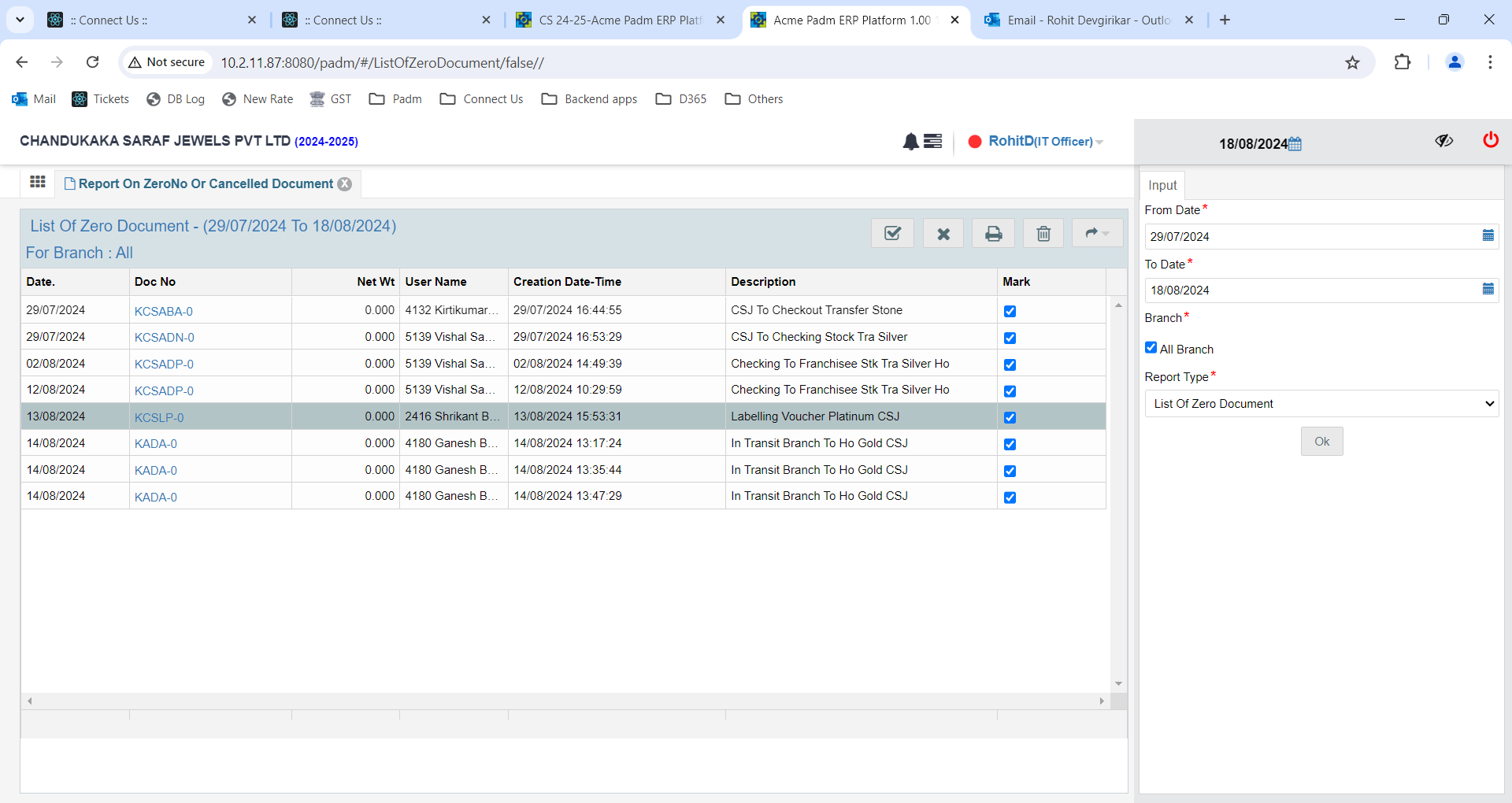Open the From Date calendar picker
1512x803 pixels.
pyautogui.click(x=1488, y=235)
